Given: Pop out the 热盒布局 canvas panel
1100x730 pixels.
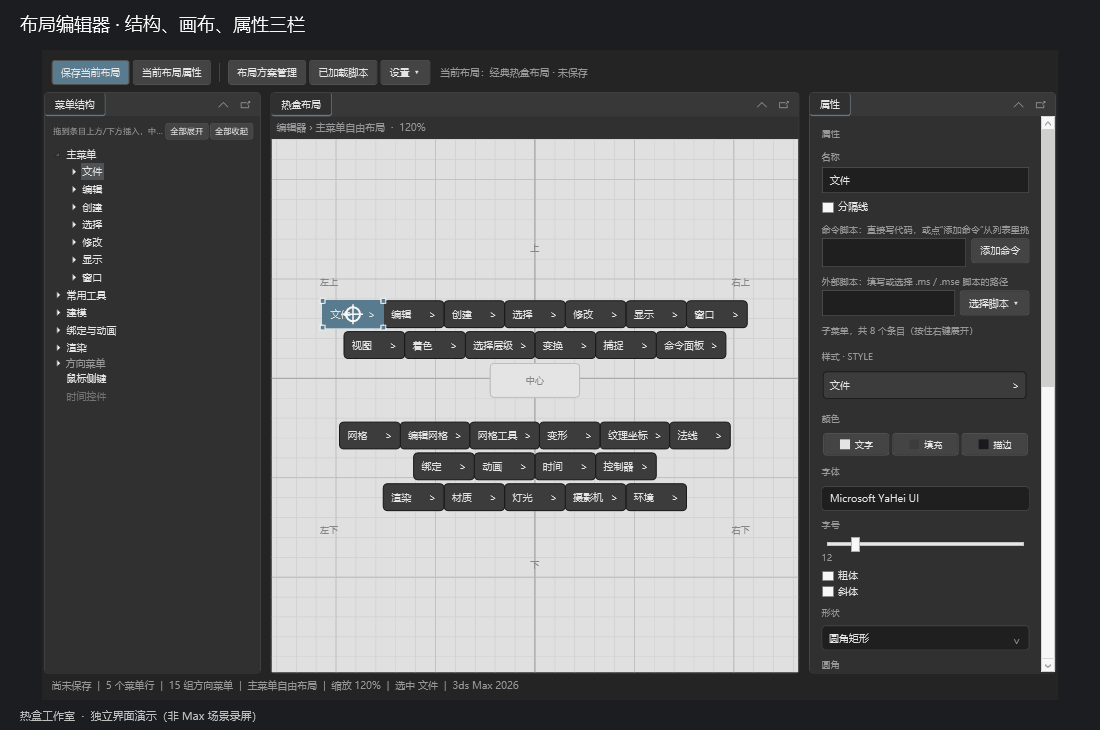Looking at the screenshot, I should pyautogui.click(x=784, y=104).
